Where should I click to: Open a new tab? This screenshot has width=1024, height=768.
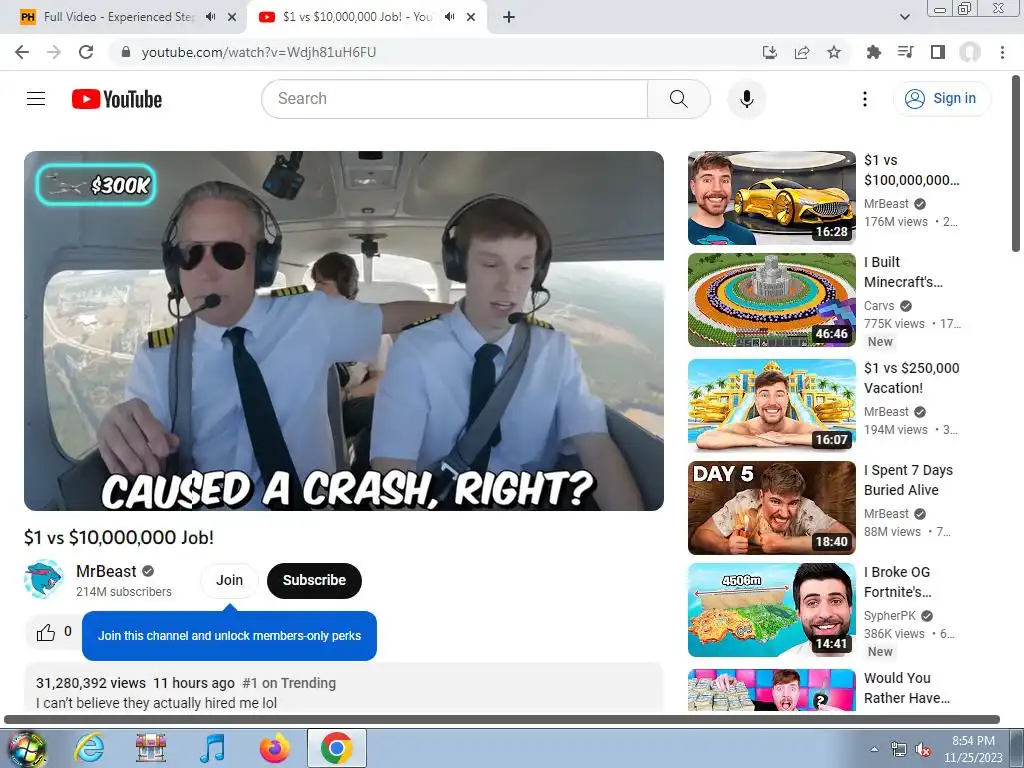click(509, 17)
